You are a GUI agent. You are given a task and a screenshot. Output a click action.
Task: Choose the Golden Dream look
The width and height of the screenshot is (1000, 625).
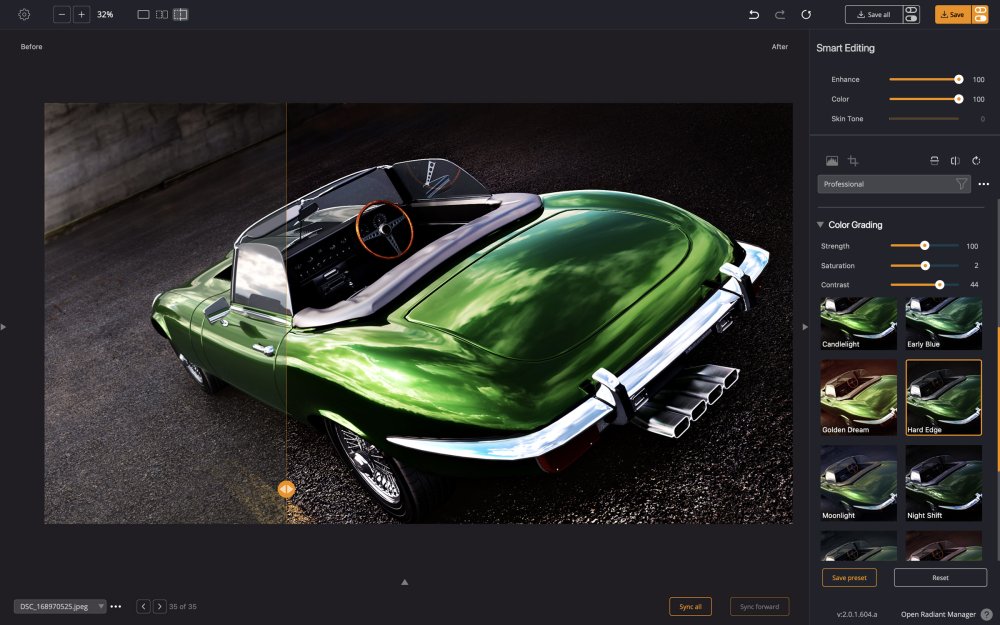(x=858, y=397)
